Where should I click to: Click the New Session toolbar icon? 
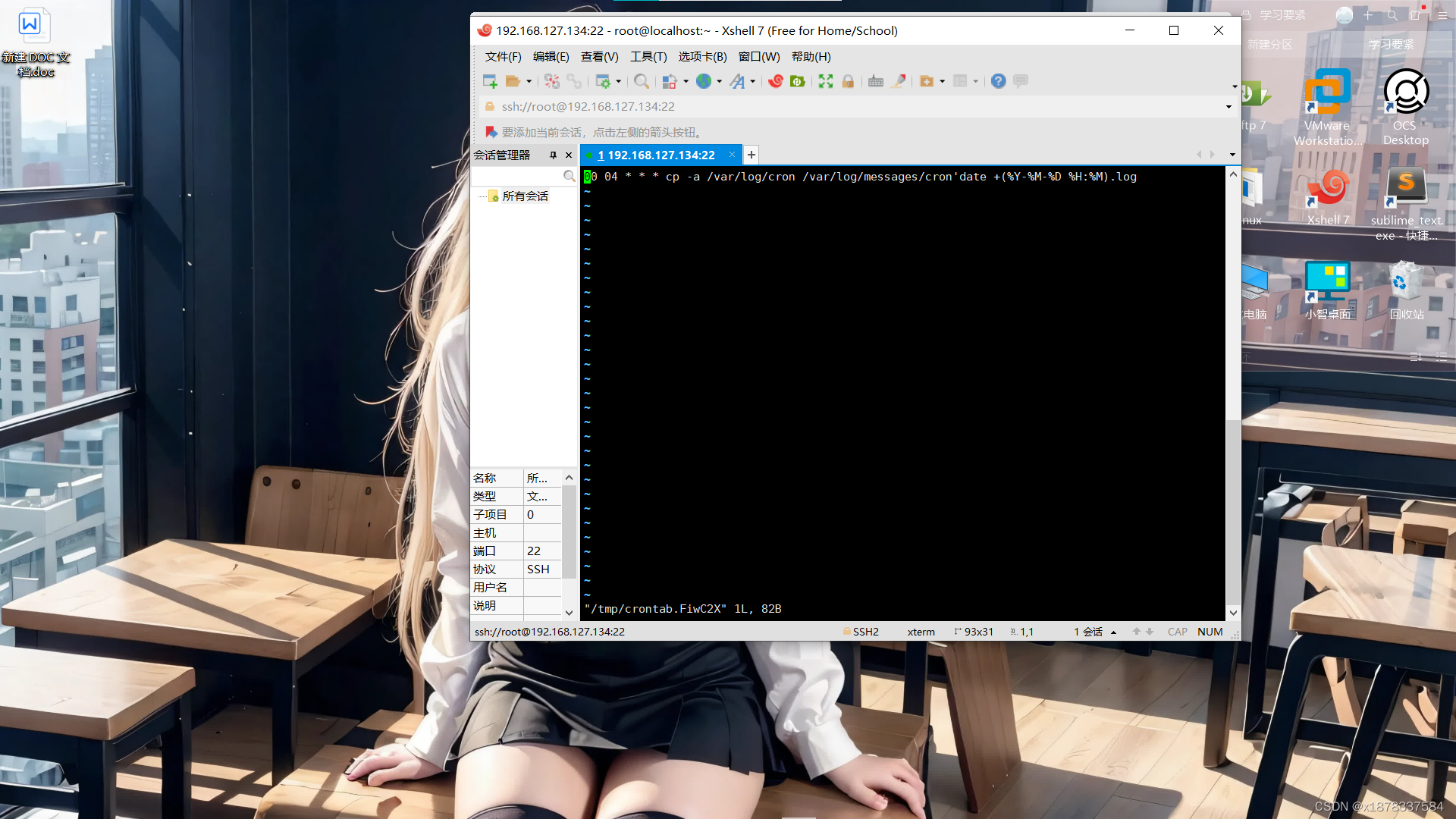[490, 81]
